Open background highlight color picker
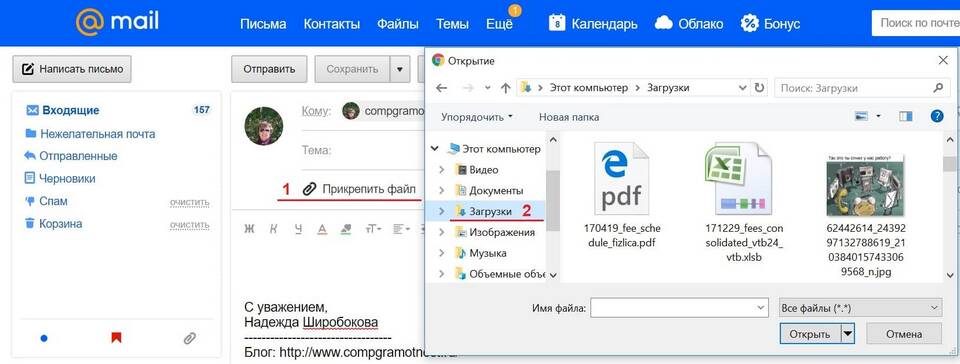960x364 pixels. 346,229
